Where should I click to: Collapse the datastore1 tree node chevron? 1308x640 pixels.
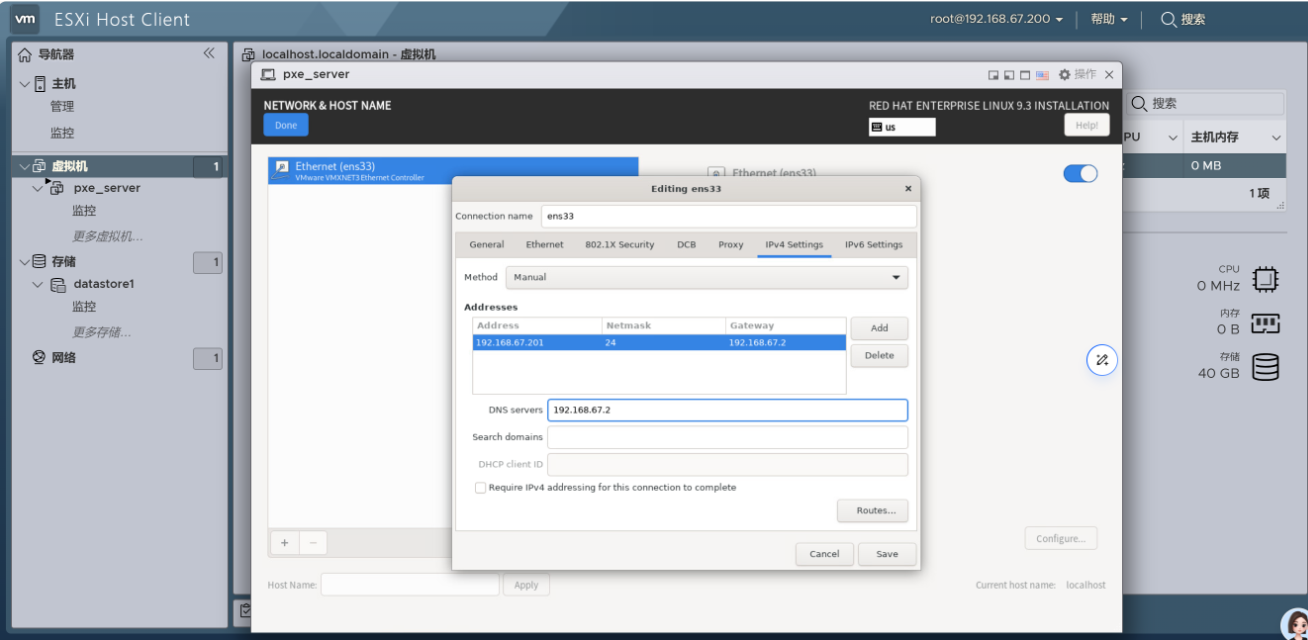pos(38,285)
